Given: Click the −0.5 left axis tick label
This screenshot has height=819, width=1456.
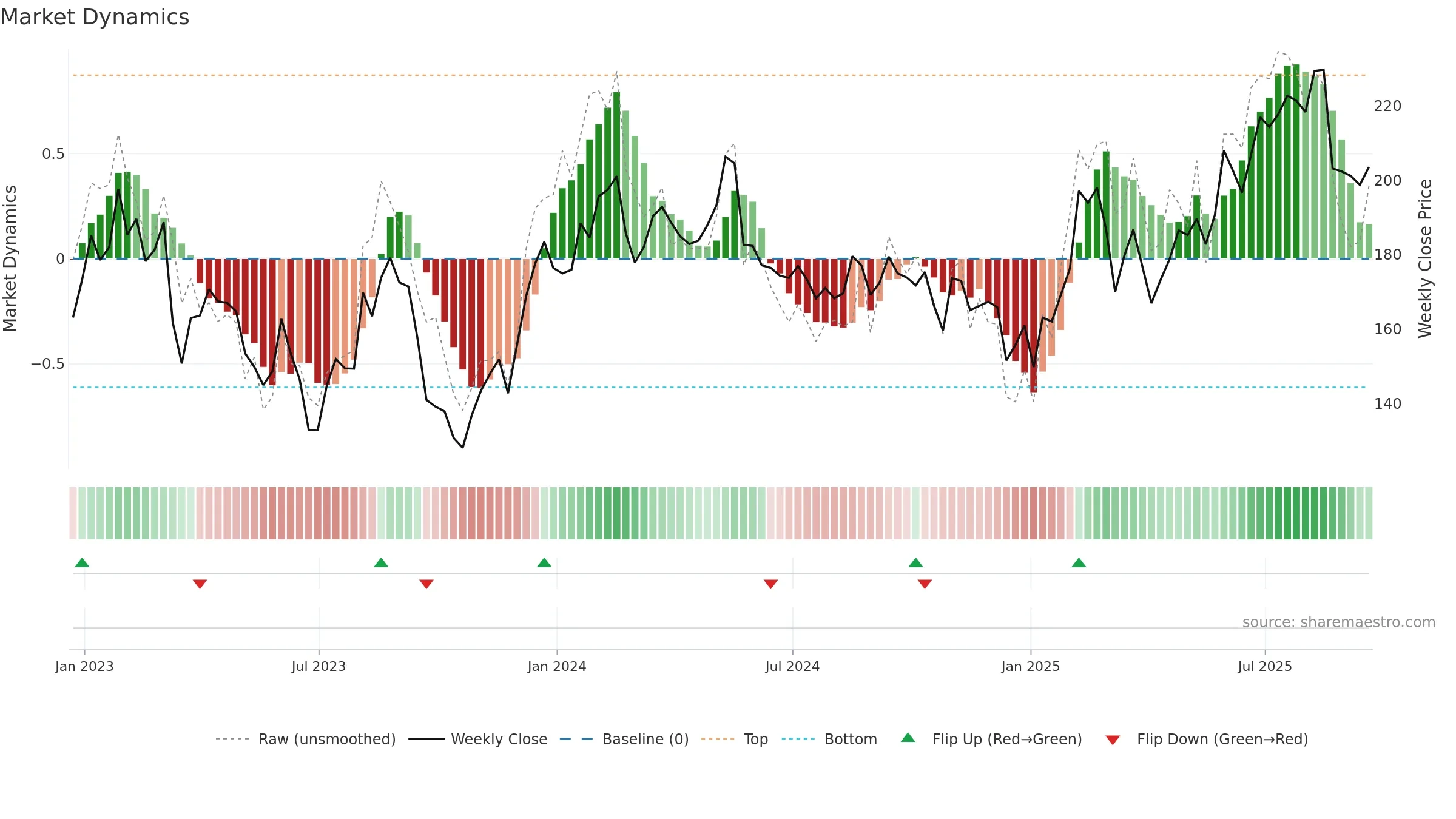Looking at the screenshot, I should click(47, 364).
